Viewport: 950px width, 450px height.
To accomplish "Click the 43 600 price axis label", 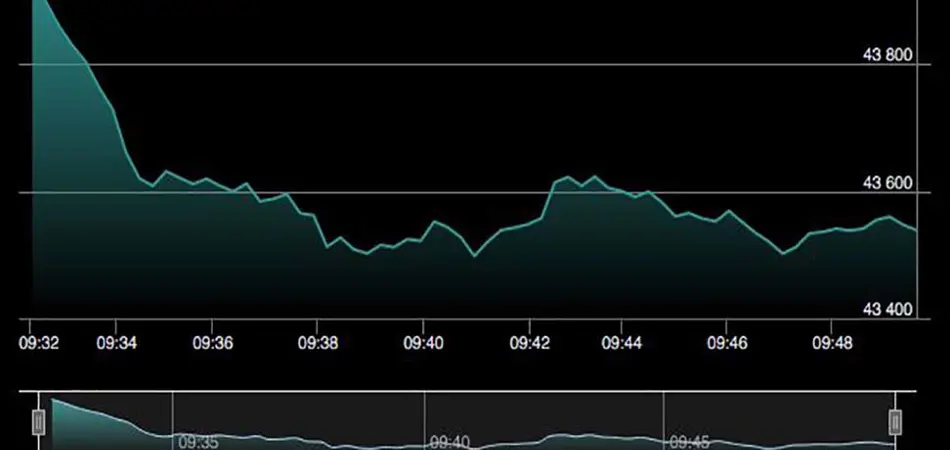I will coord(886,183).
